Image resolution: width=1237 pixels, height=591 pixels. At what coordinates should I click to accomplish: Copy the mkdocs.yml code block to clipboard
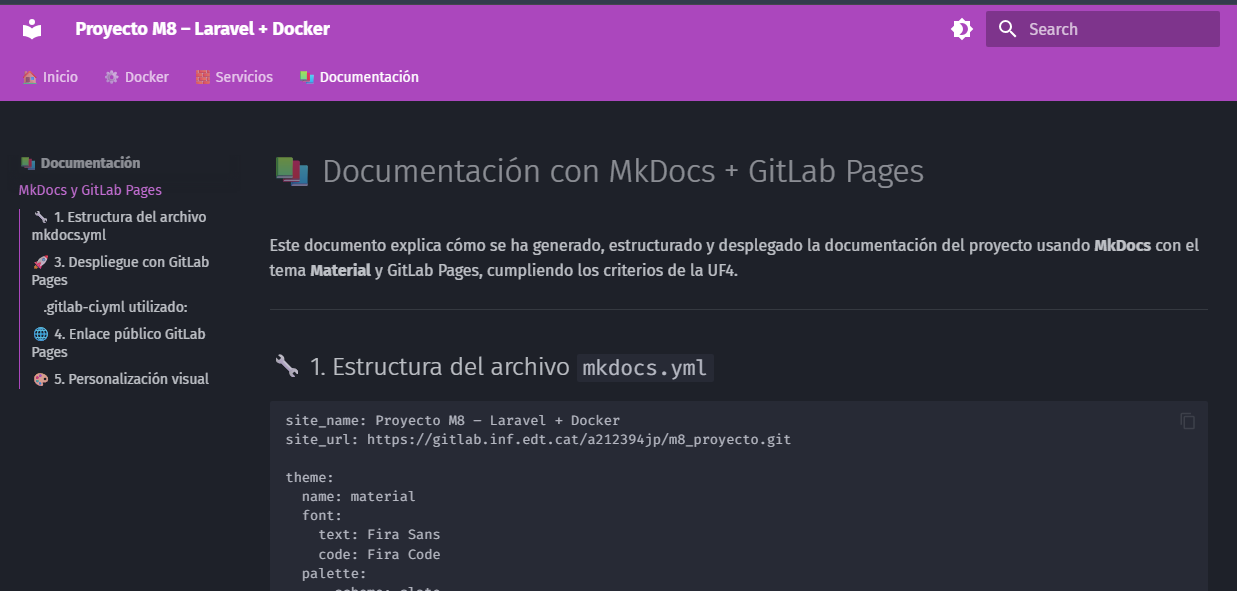pos(1187,421)
